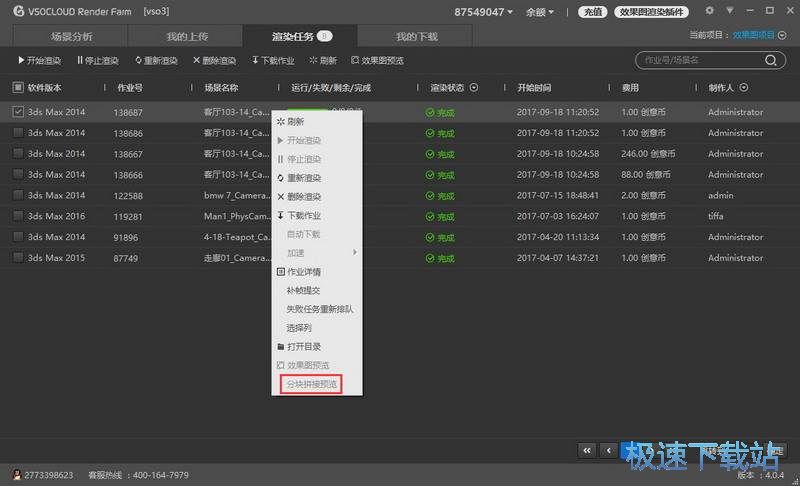The image size is (800, 486).
Task: Choose 作业详情 in the context menu
Action: pos(317,271)
